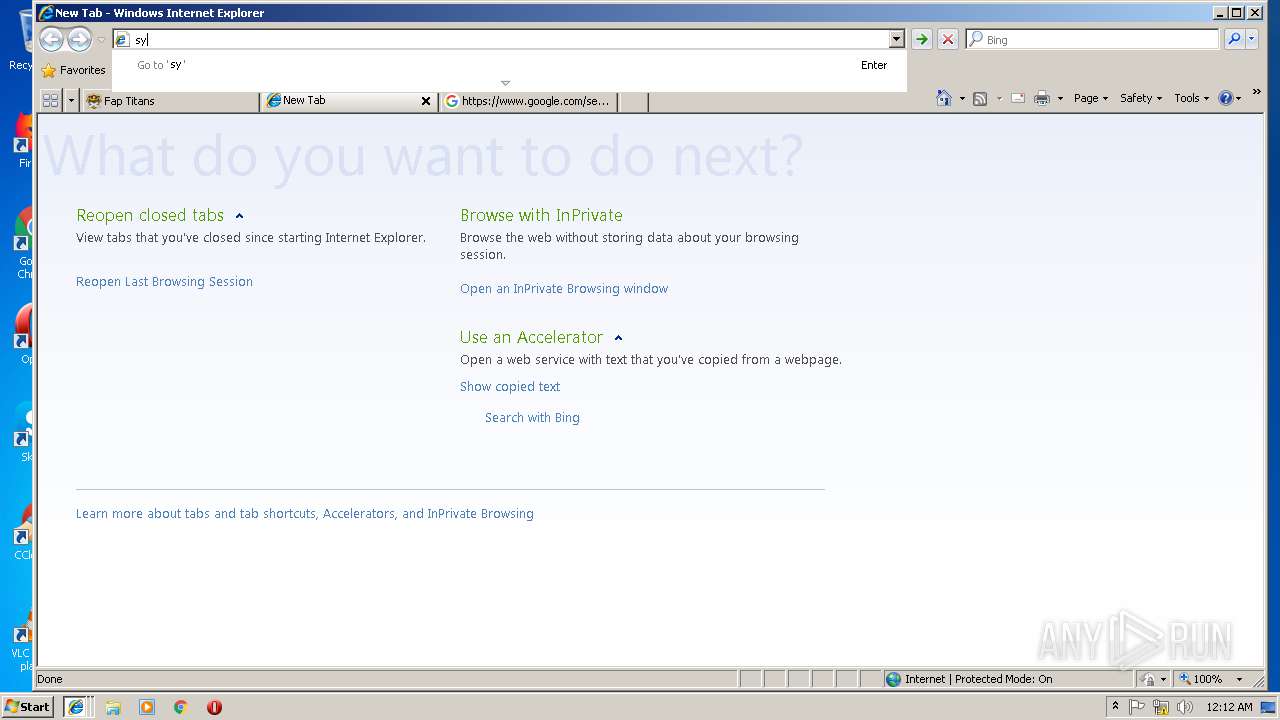
Task: Show hidden system tray icons
Action: point(1116,706)
